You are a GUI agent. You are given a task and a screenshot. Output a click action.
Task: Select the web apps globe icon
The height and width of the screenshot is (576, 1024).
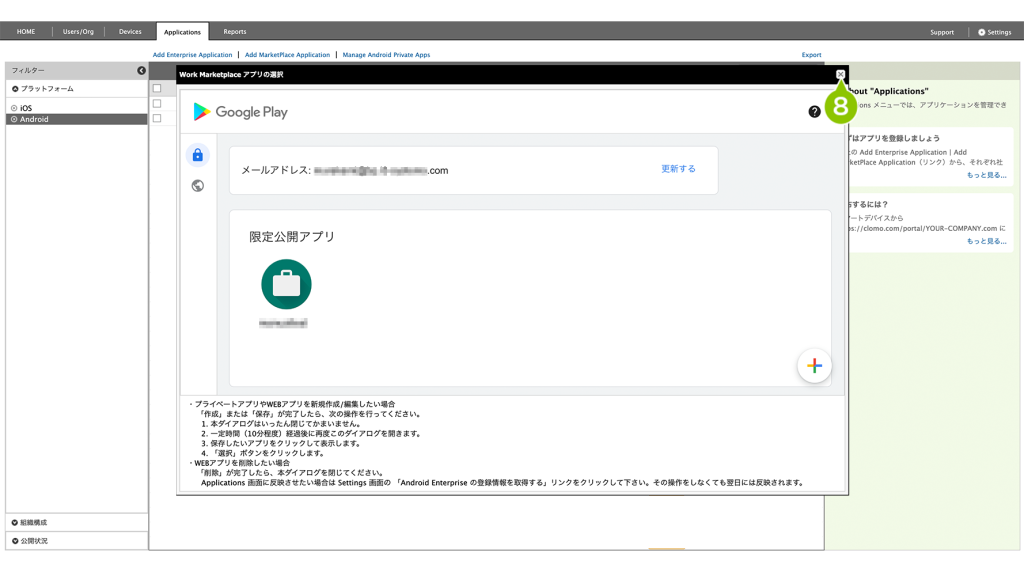198,186
